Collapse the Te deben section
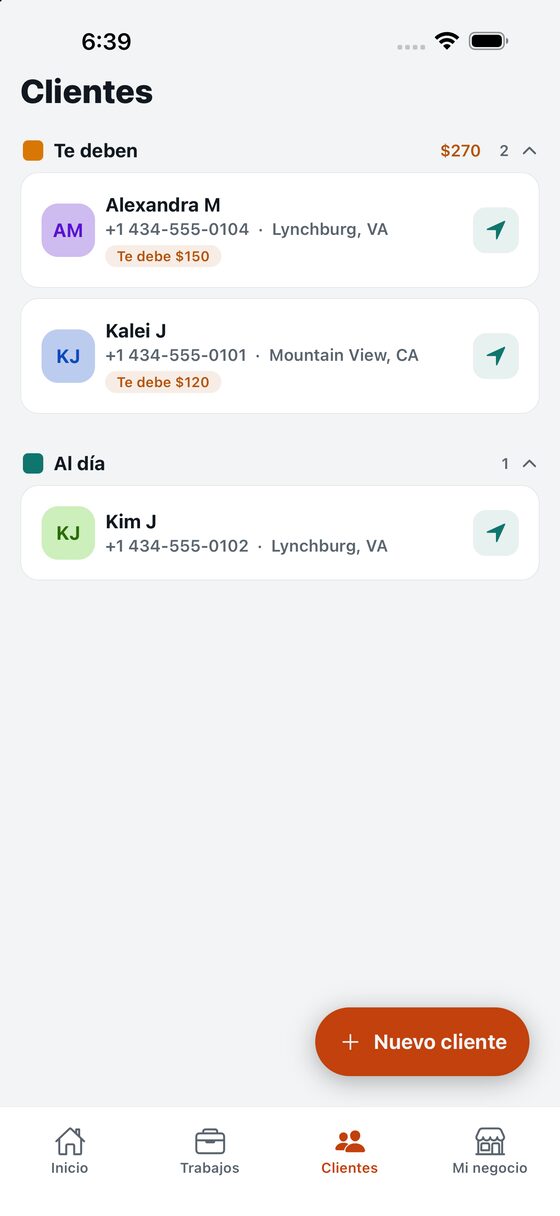 pyautogui.click(x=530, y=151)
